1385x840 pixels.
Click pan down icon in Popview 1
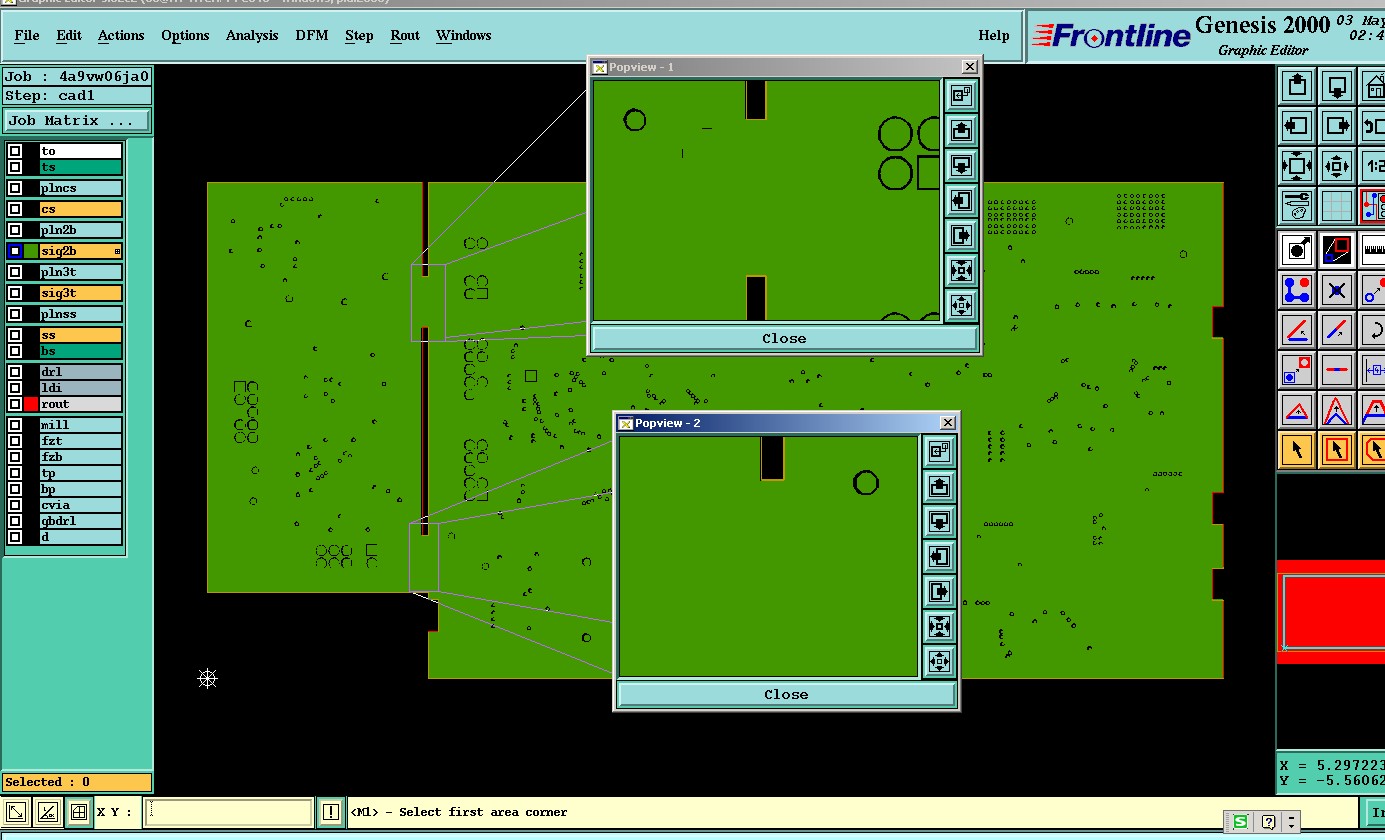[961, 165]
